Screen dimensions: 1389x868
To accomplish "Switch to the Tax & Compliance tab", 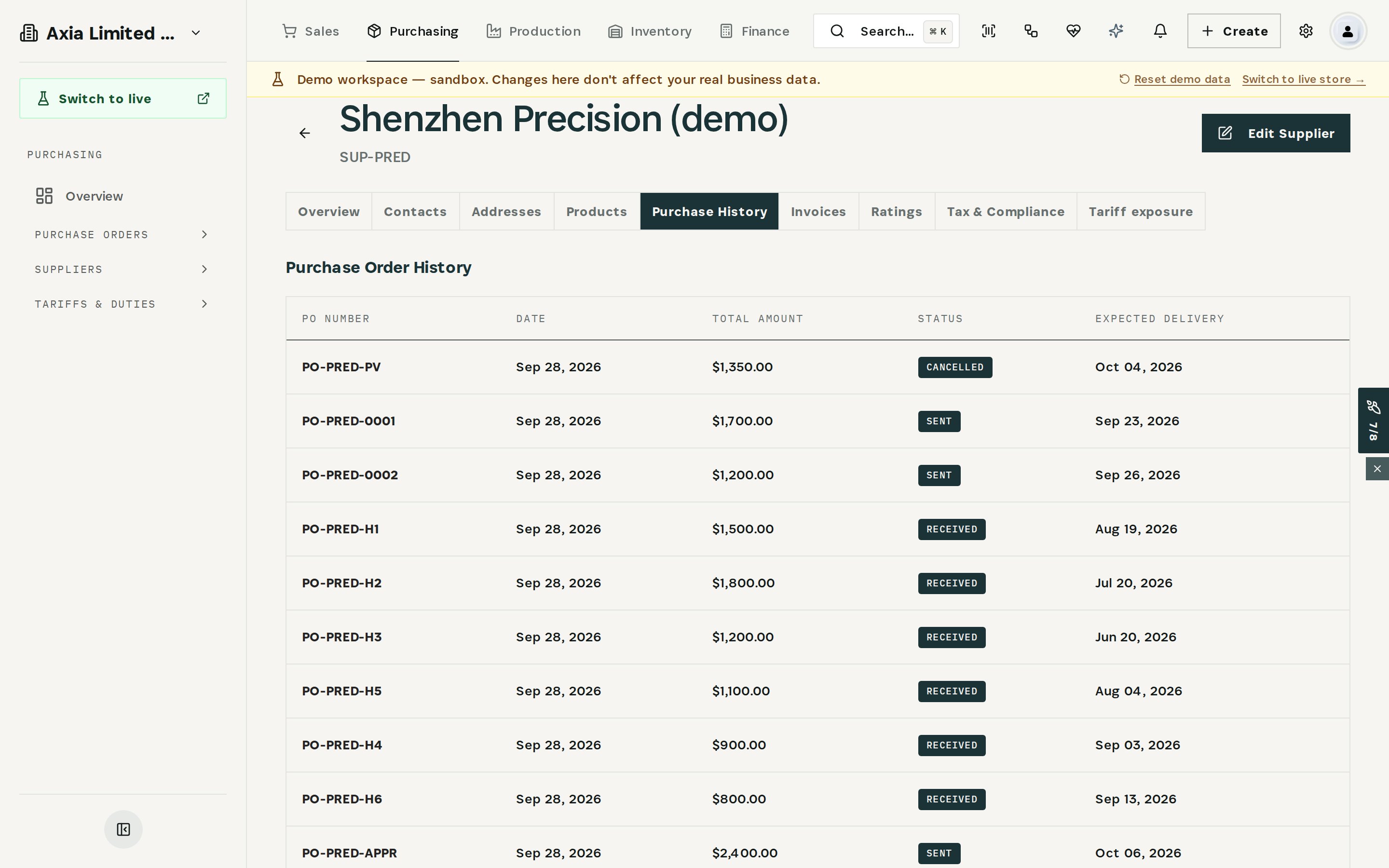I will tap(1006, 211).
